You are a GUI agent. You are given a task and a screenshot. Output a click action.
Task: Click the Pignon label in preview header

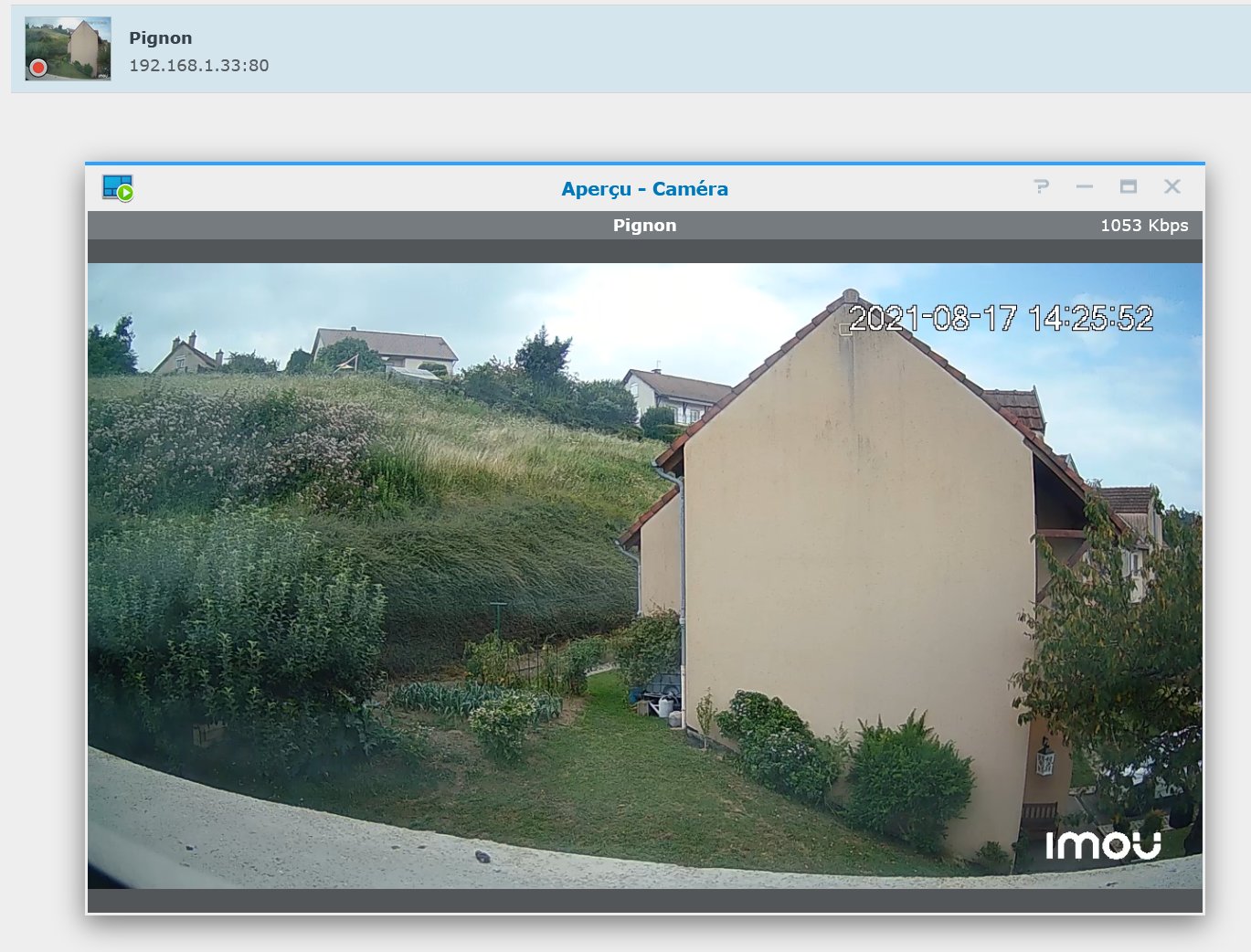click(x=645, y=226)
